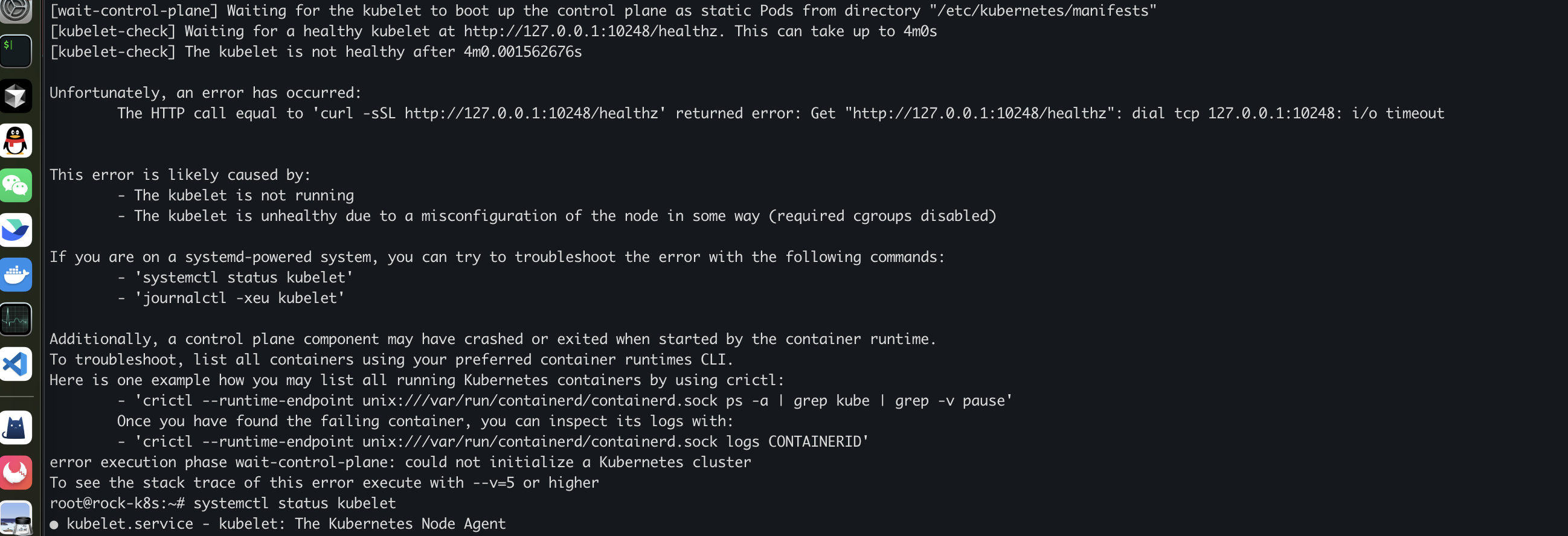The width and height of the screenshot is (1568, 536).
Task: Open Docker Desktop whale icon
Action: [x=16, y=275]
